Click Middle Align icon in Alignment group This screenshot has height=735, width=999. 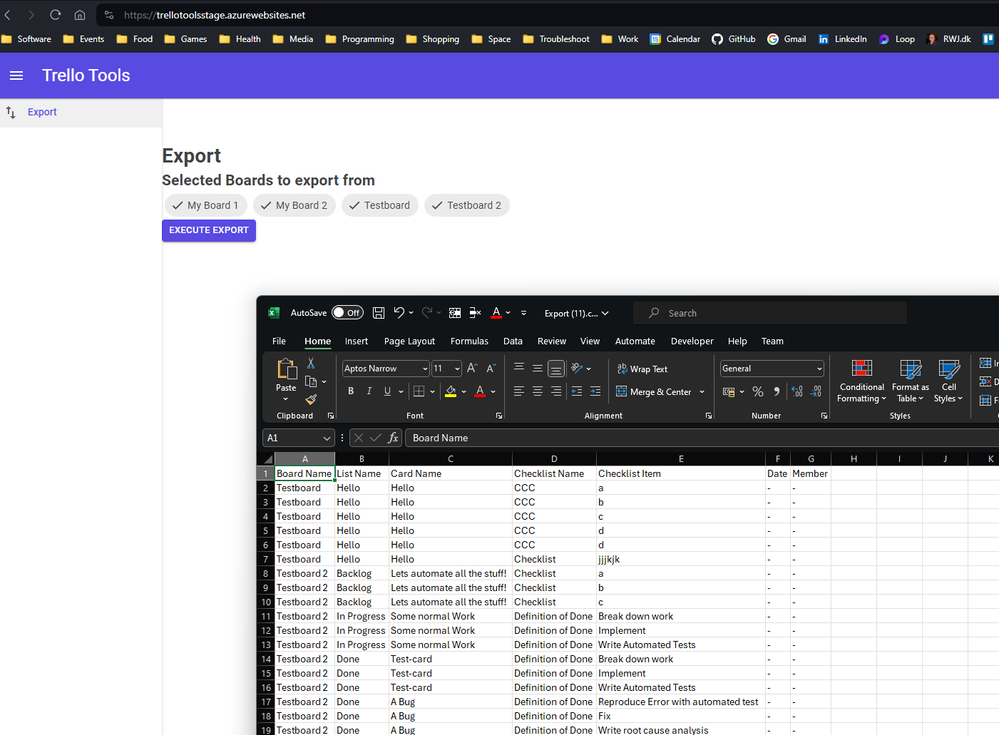coord(538,368)
